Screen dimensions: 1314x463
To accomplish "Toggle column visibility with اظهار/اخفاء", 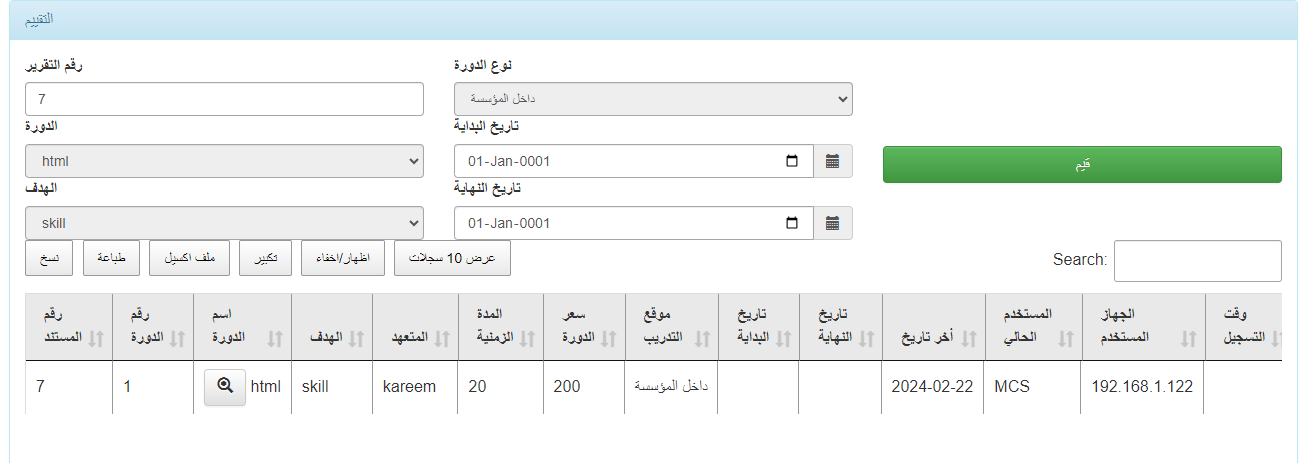I will [342, 258].
